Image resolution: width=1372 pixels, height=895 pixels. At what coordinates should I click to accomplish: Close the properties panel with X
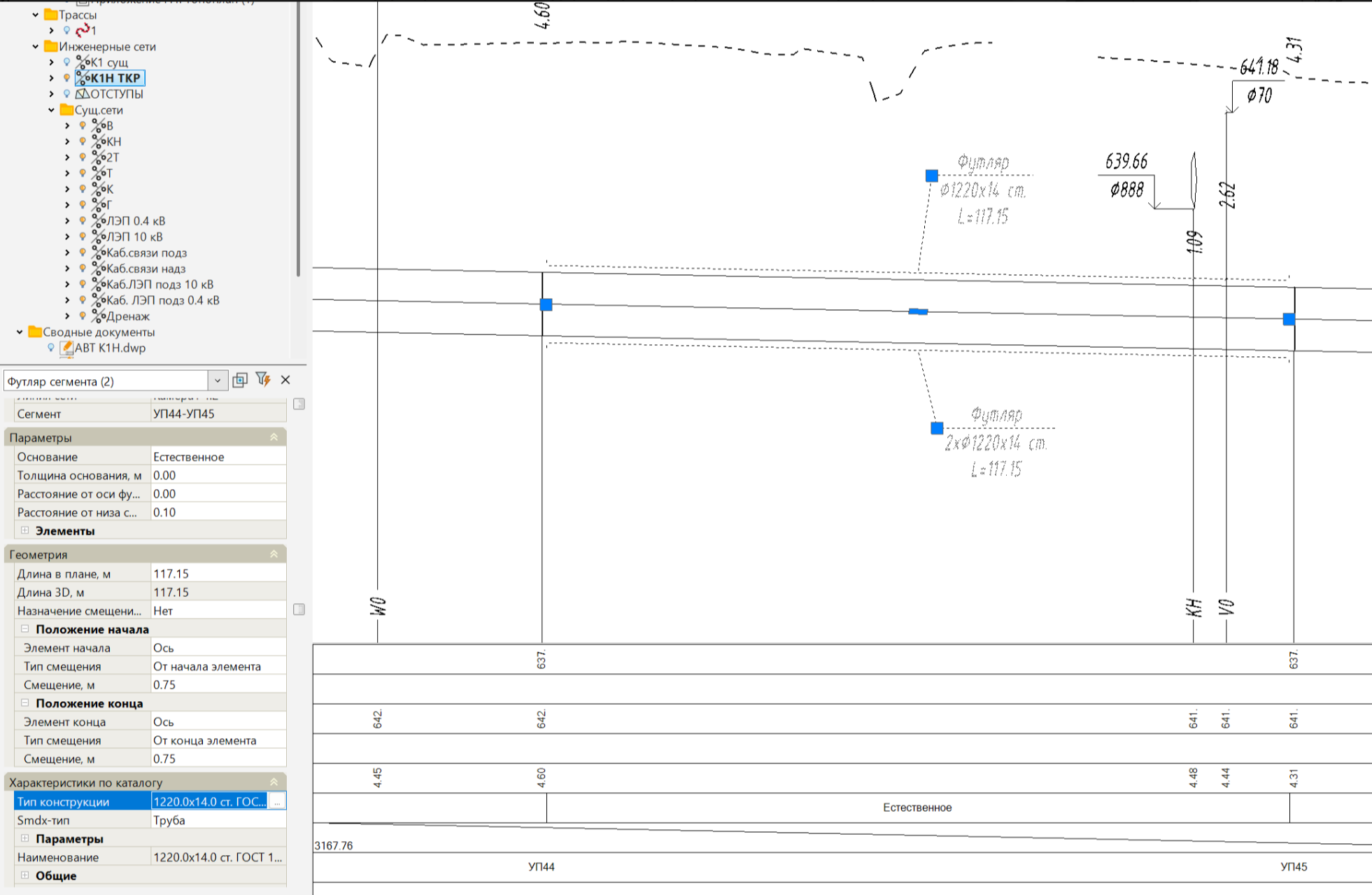(x=285, y=380)
